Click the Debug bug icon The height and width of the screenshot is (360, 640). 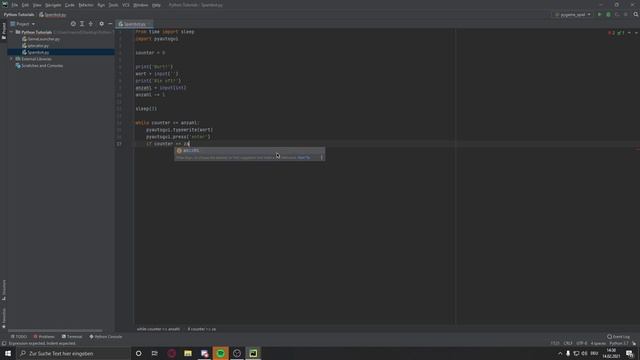point(608,15)
